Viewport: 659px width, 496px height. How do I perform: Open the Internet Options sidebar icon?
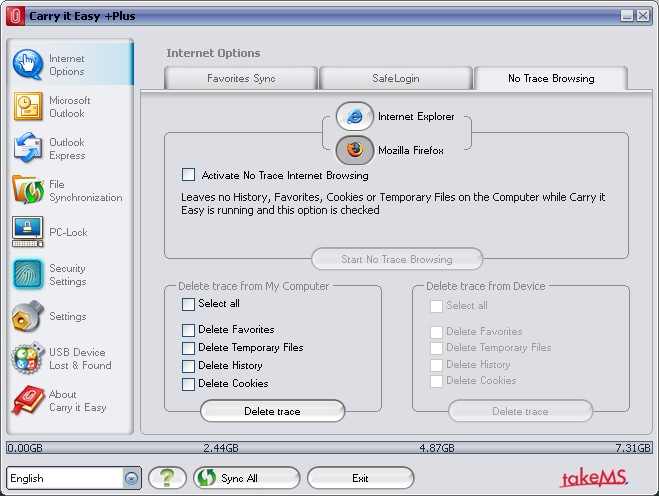click(x=28, y=64)
